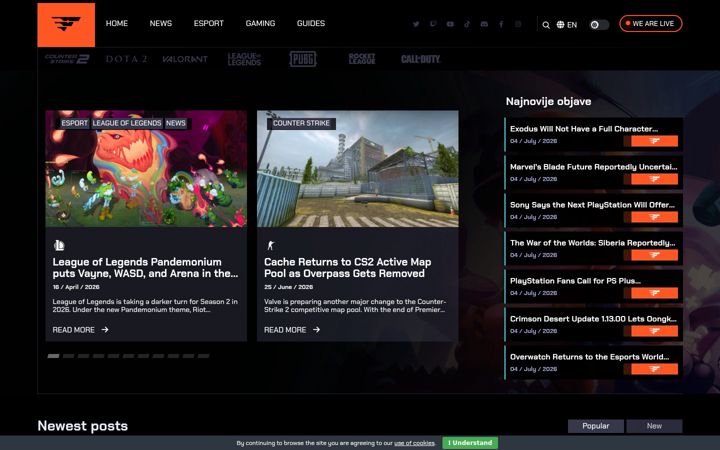The image size is (720, 450).
Task: Click the COUNTER STRIKE tag on Cache card
Action: [x=301, y=123]
